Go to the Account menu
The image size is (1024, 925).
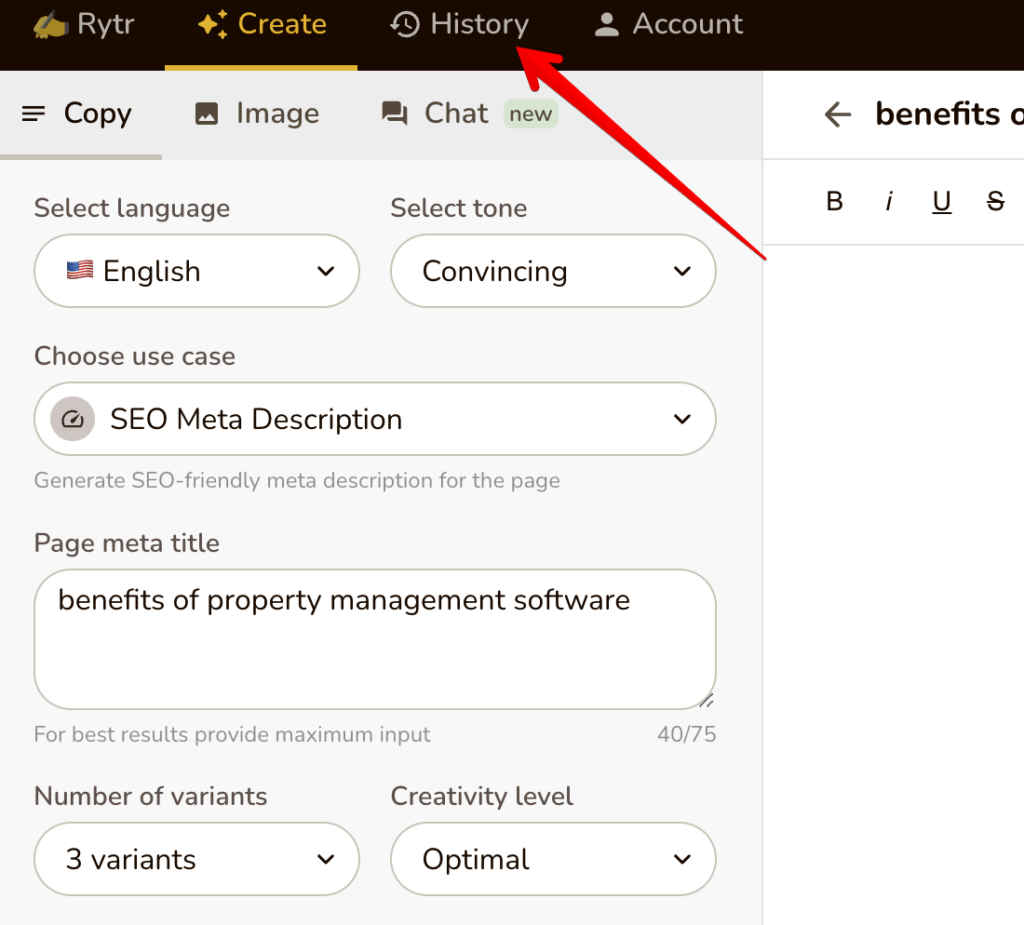[x=668, y=25]
